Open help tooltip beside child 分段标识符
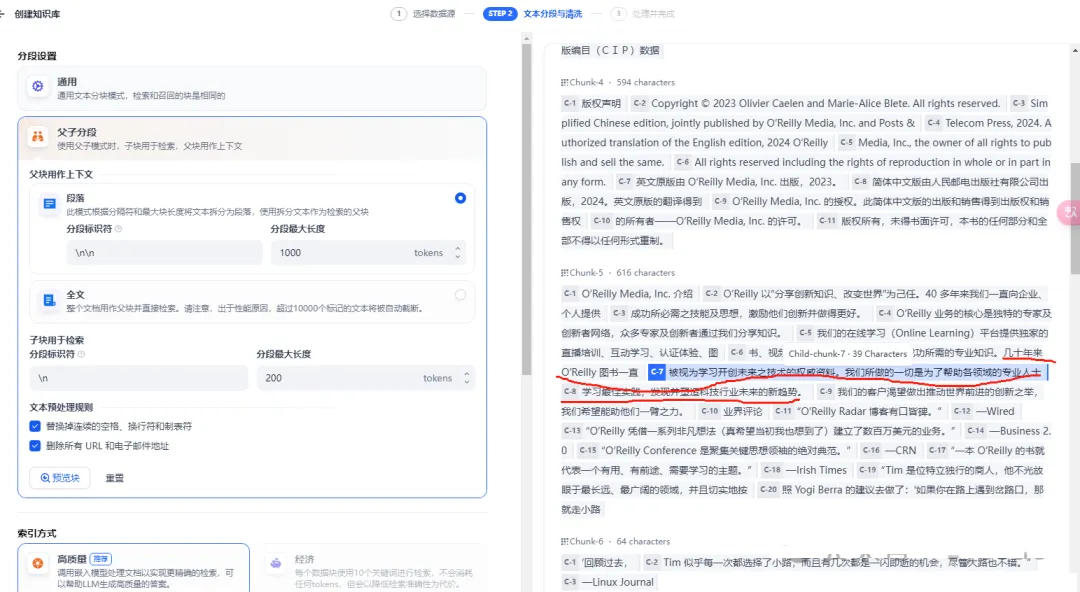The height and width of the screenshot is (592, 1080). pyautogui.click(x=81, y=354)
